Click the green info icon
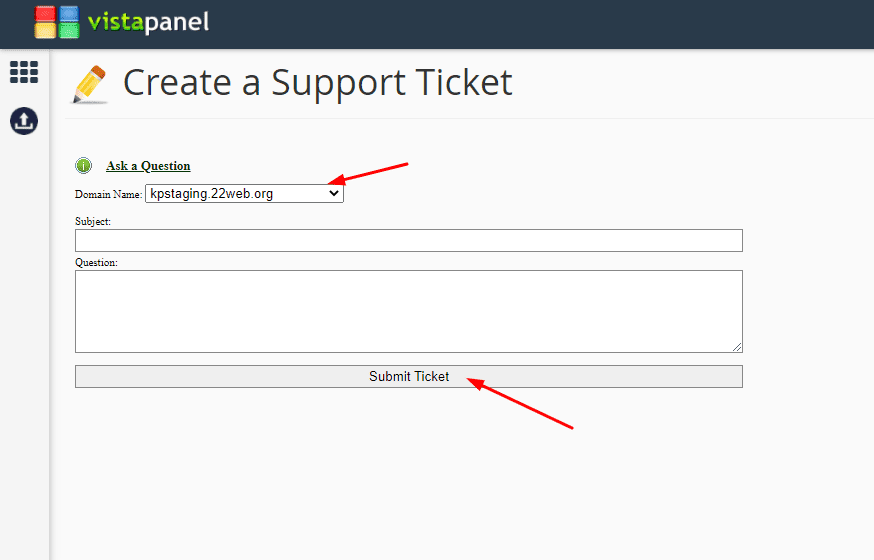 [84, 165]
